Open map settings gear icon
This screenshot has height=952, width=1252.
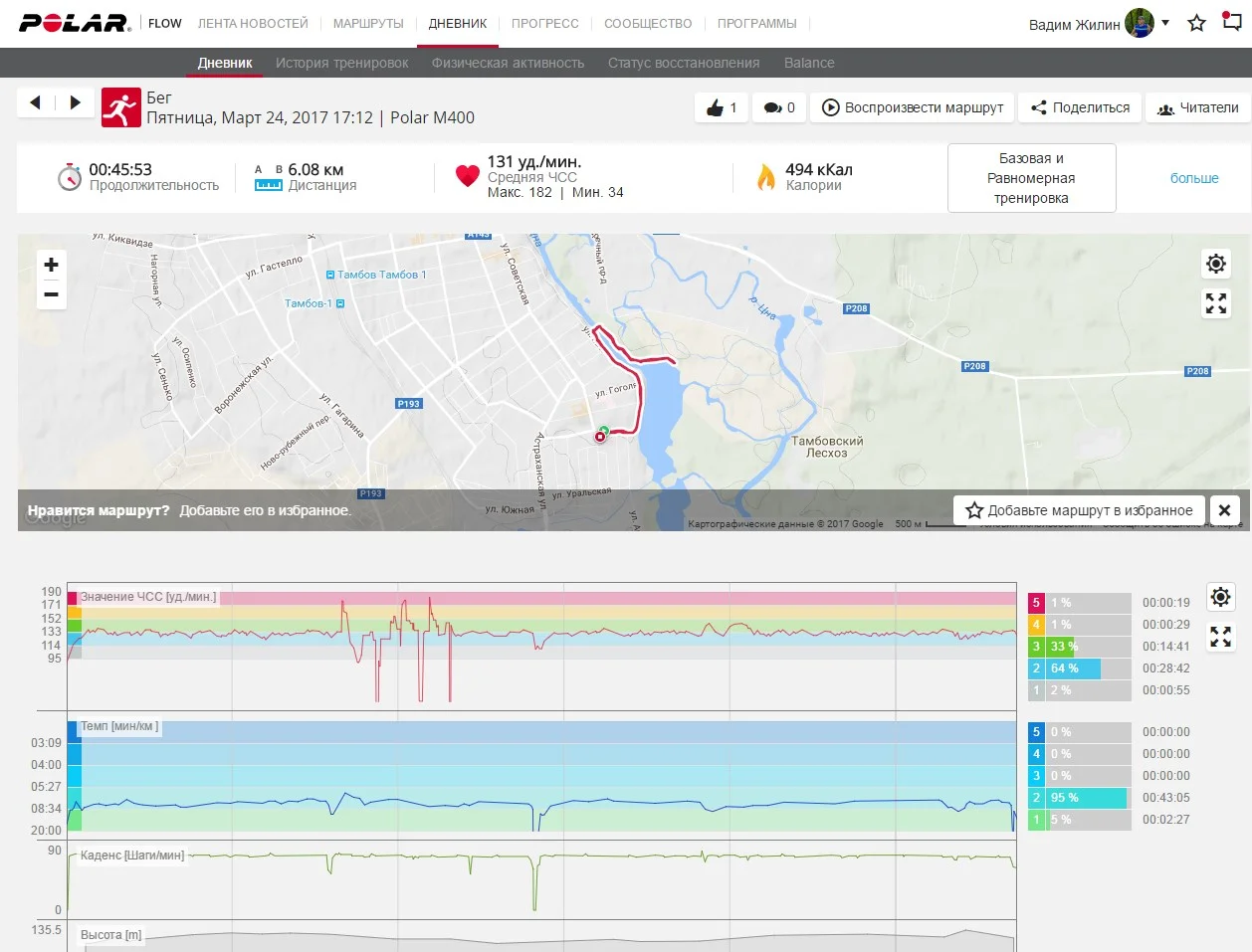1216,264
